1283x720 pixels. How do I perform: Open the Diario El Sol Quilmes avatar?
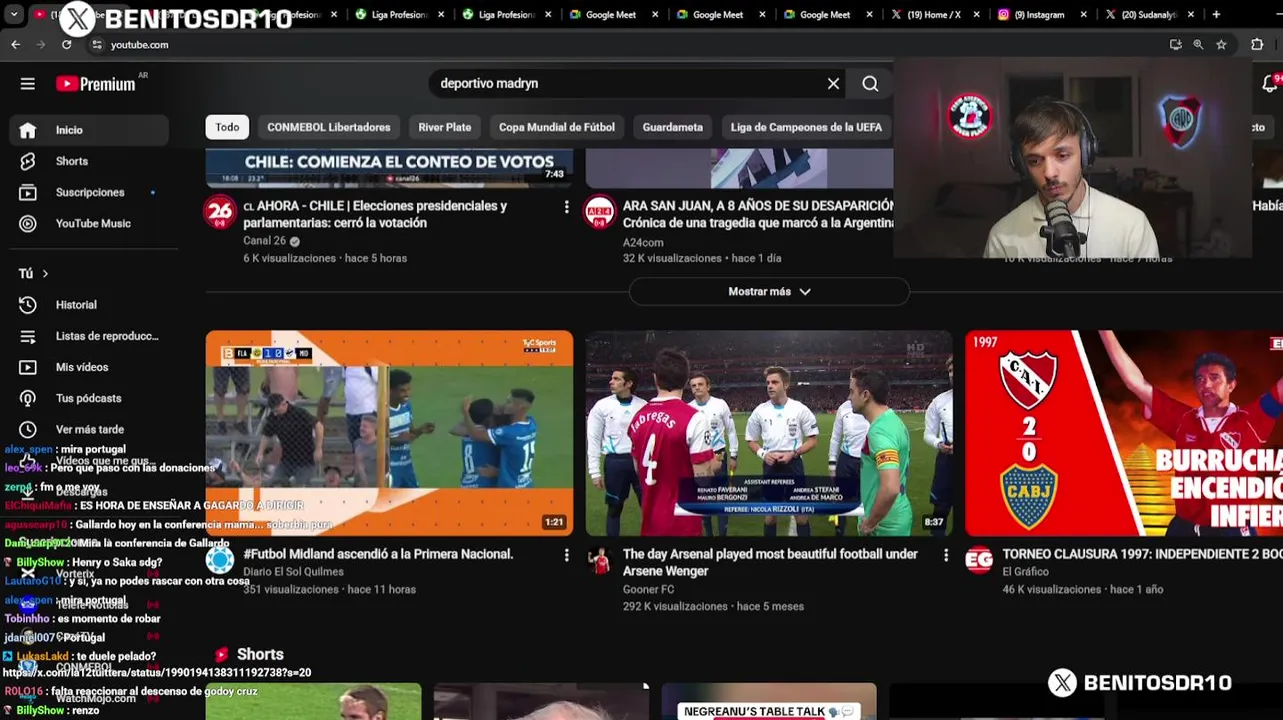click(x=220, y=560)
